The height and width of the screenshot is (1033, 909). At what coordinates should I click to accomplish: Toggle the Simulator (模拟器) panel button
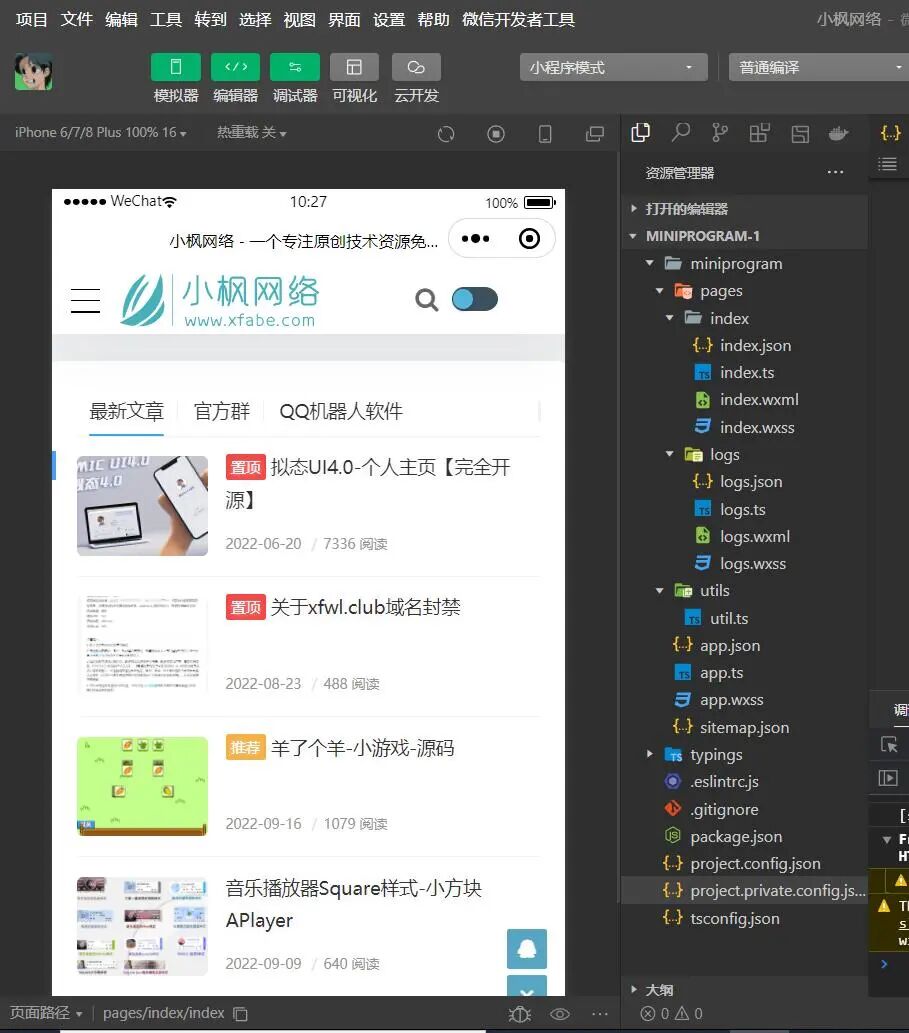click(x=175, y=67)
